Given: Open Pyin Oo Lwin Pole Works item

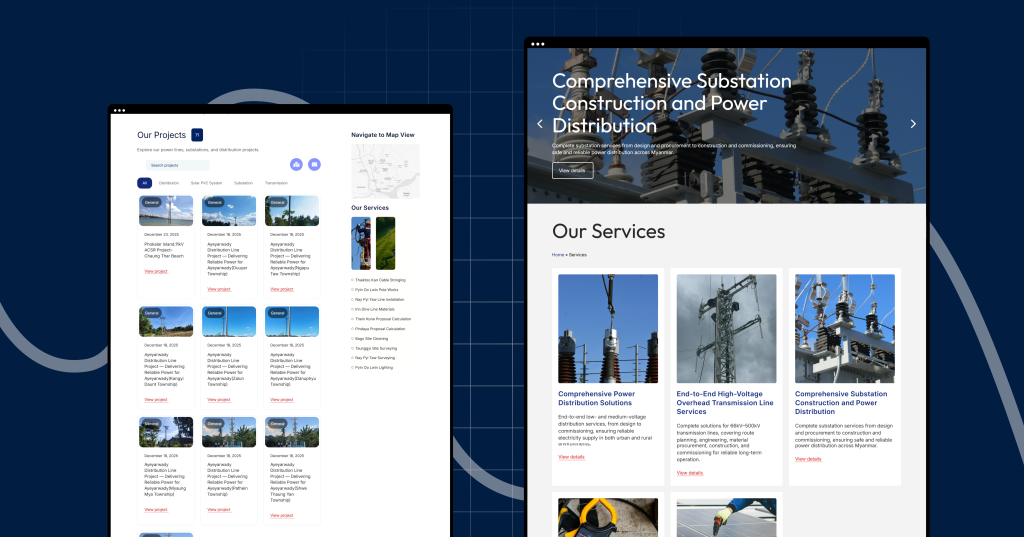Looking at the screenshot, I should tap(377, 289).
